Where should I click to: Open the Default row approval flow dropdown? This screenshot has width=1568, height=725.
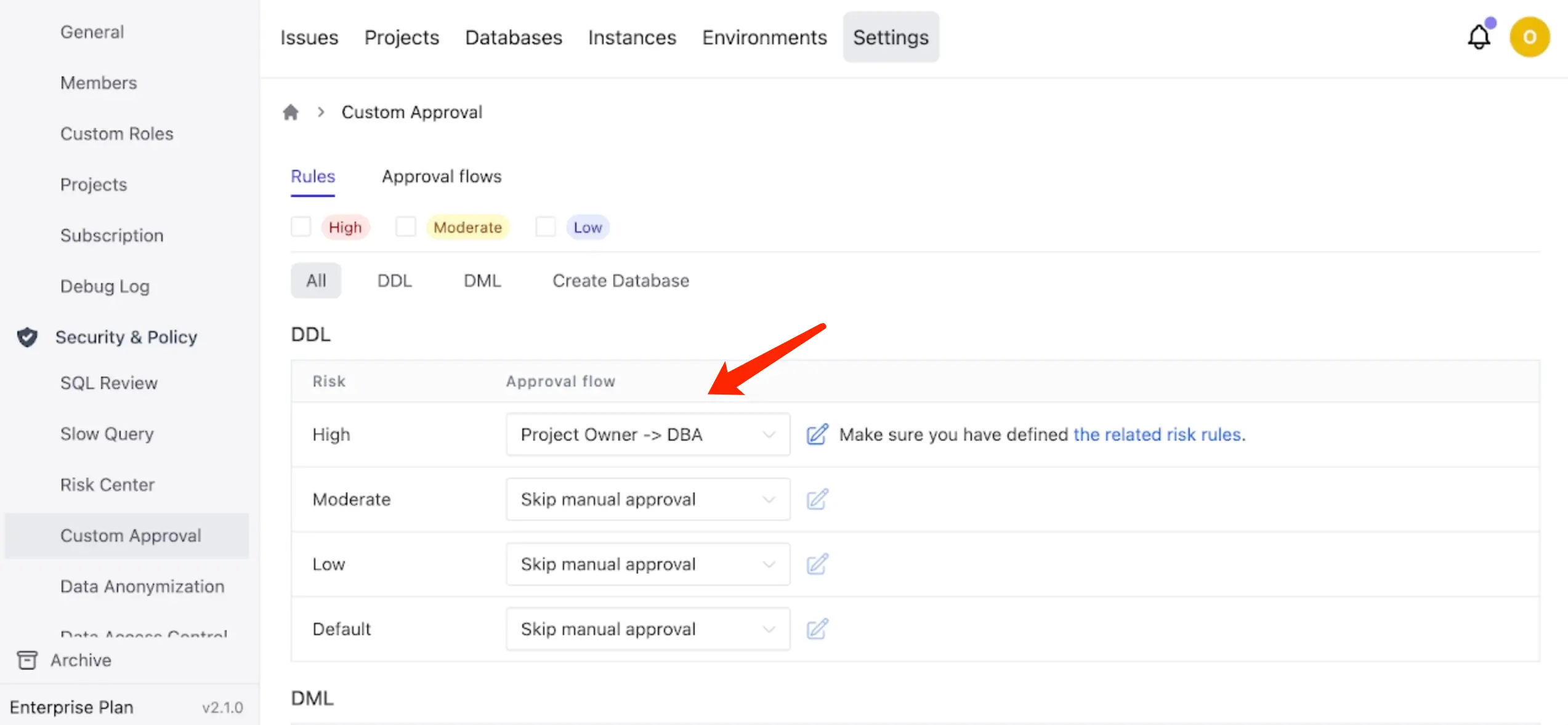click(x=647, y=628)
